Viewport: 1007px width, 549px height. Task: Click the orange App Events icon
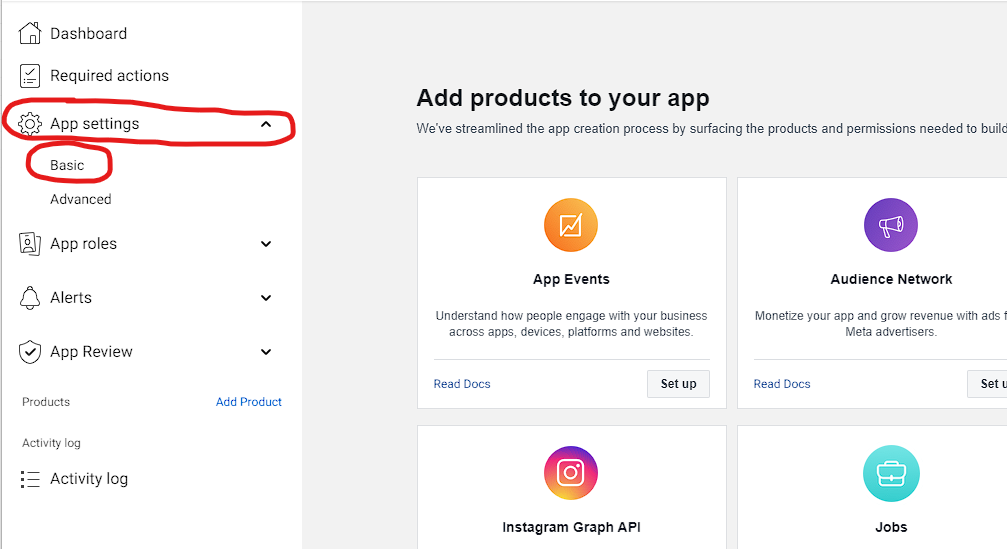[571, 225]
